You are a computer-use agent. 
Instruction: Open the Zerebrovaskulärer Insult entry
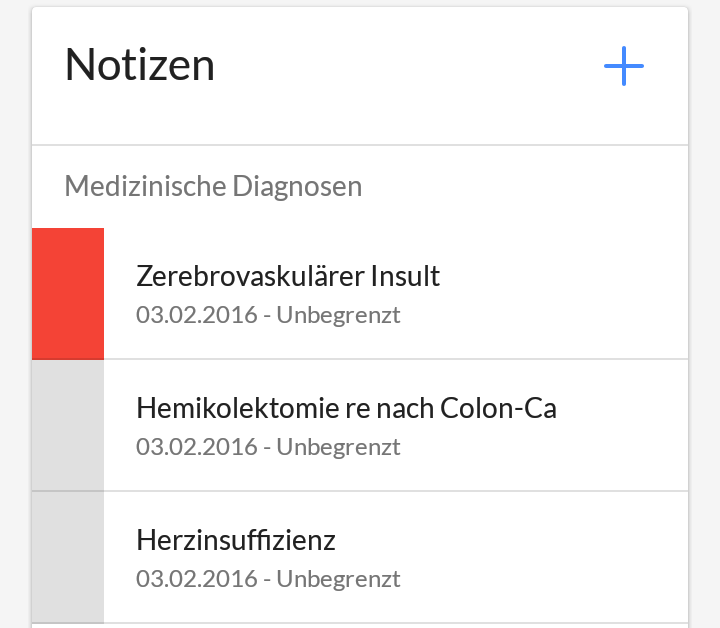(x=360, y=294)
